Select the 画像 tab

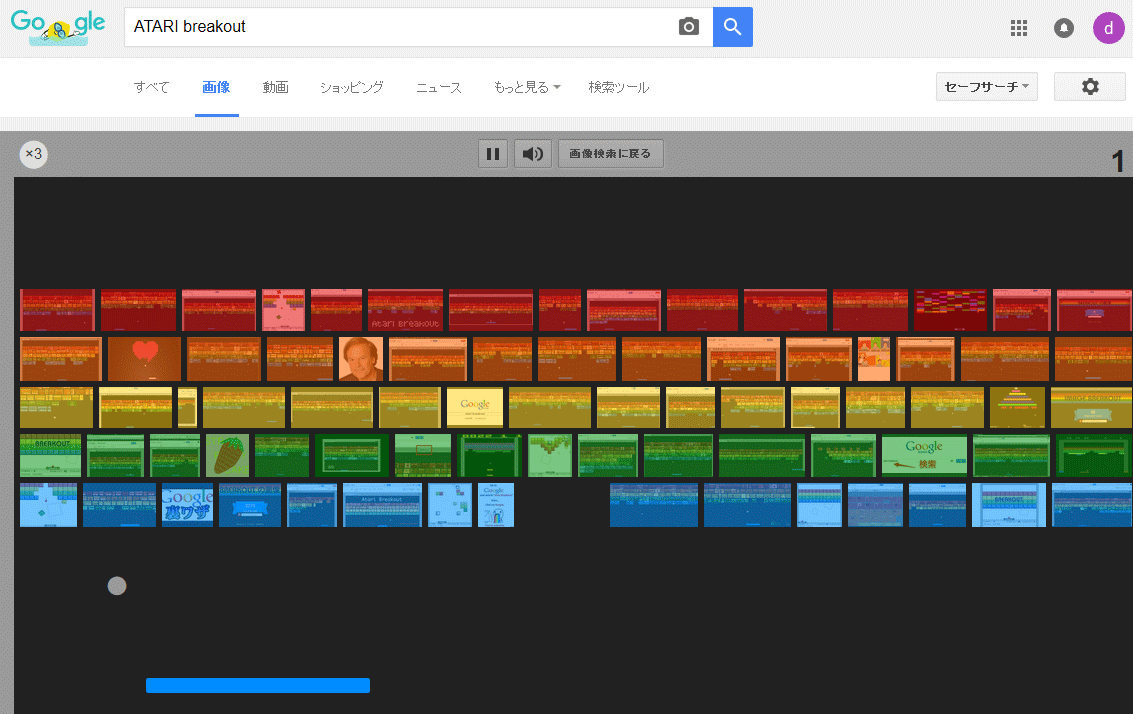(216, 87)
